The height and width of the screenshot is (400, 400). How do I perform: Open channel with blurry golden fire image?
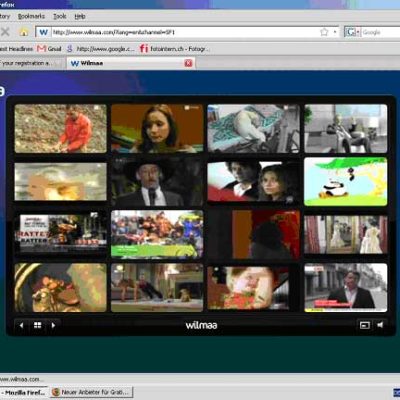click(x=60, y=182)
